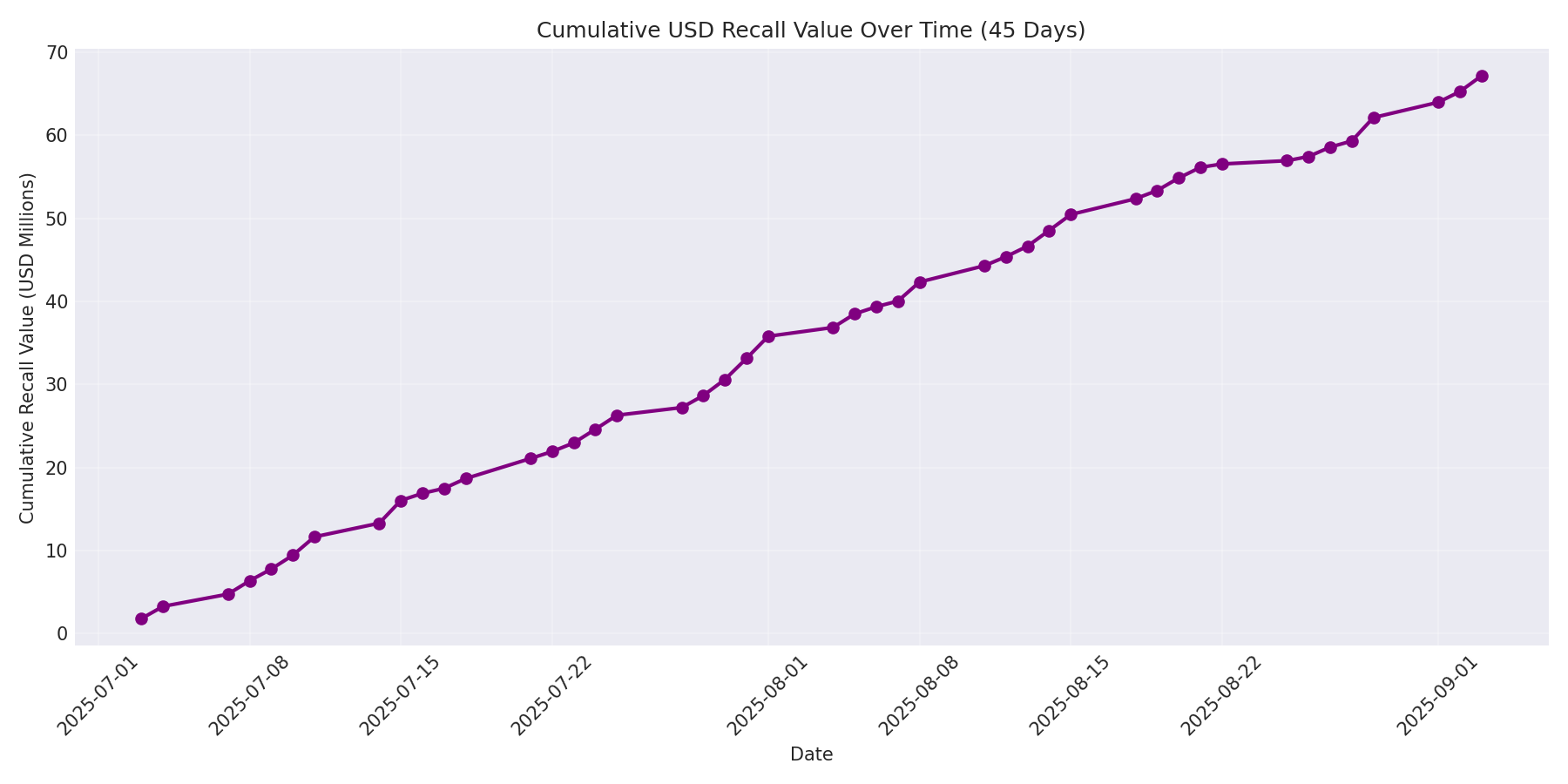Click the 70 y-axis tick label

coord(58,53)
